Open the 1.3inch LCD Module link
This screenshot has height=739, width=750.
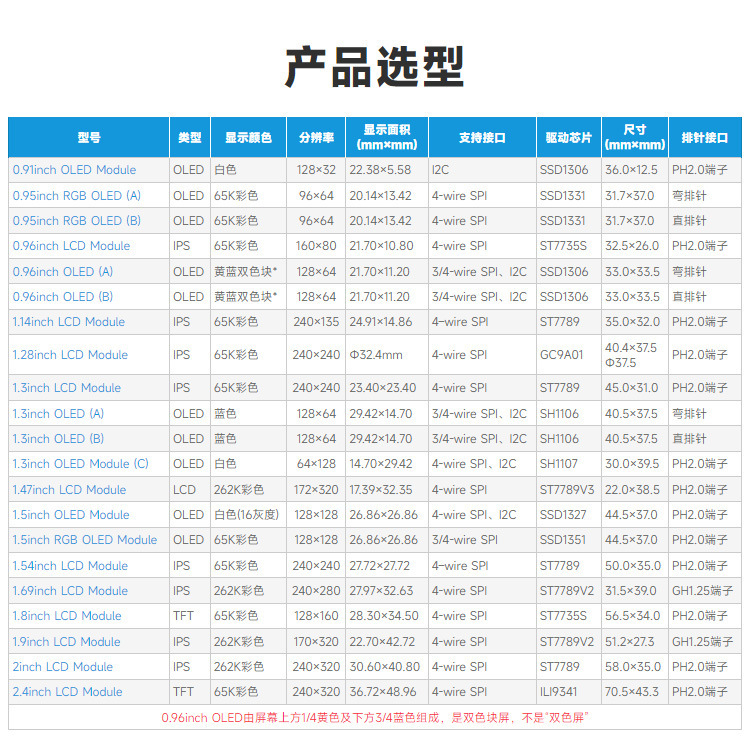pos(66,388)
